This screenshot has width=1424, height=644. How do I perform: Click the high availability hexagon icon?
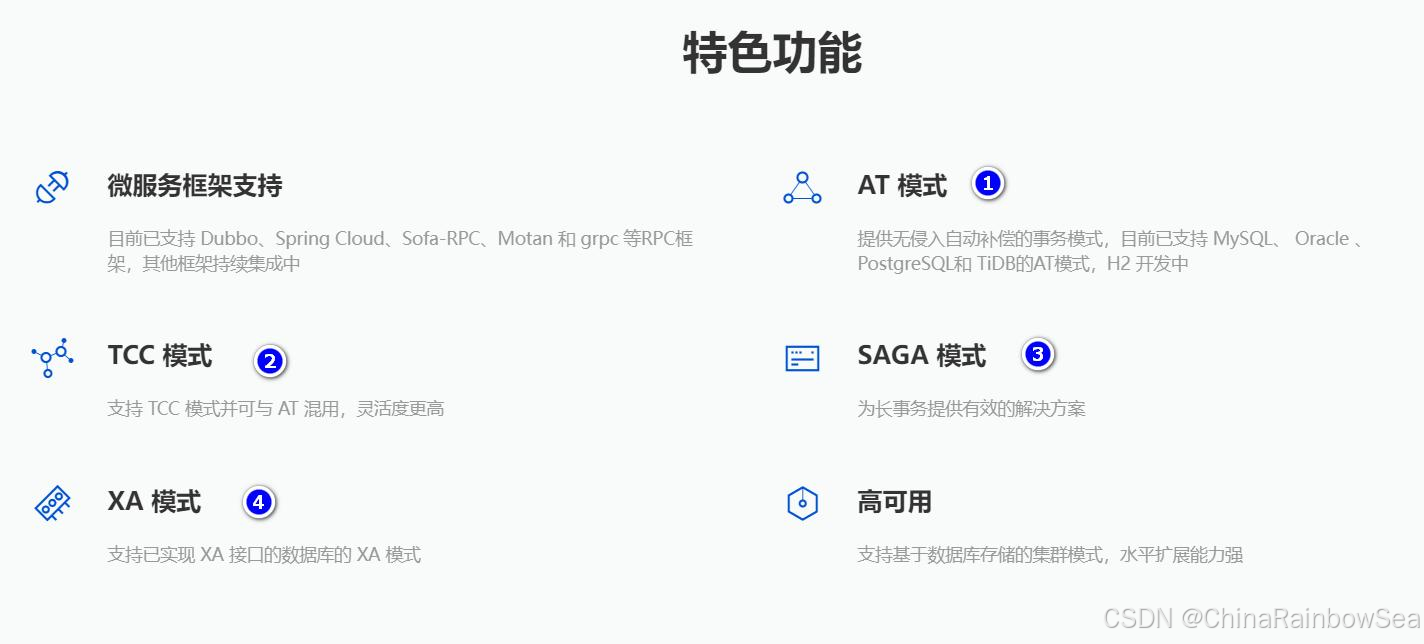pyautogui.click(x=802, y=503)
